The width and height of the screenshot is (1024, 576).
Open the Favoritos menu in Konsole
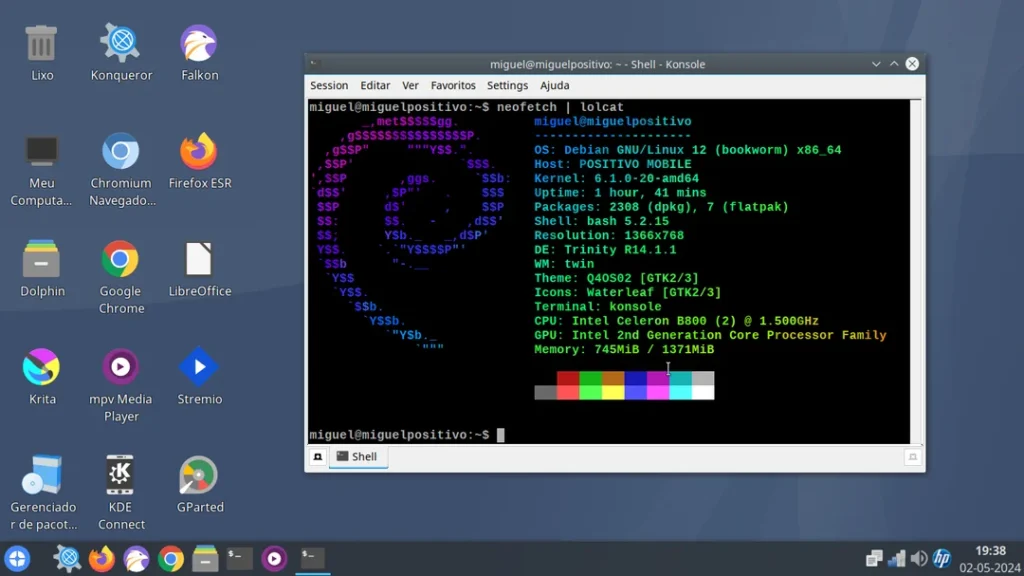[453, 86]
